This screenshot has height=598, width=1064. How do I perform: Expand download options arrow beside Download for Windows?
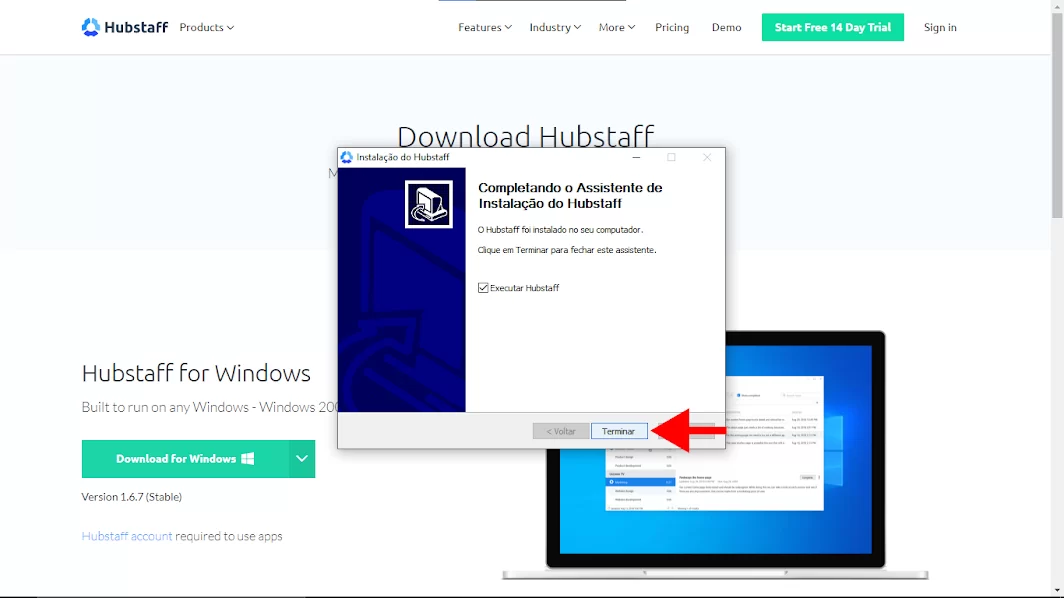pos(302,459)
